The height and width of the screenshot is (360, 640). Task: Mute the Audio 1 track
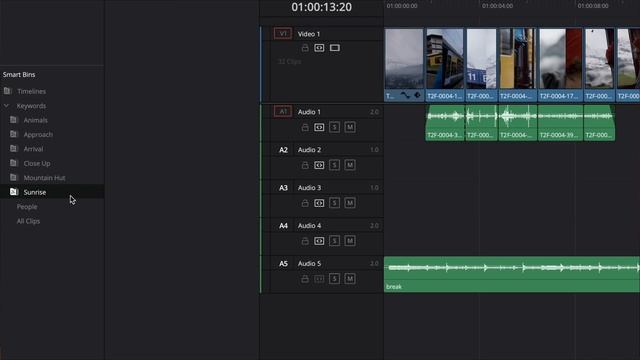[x=350, y=127]
